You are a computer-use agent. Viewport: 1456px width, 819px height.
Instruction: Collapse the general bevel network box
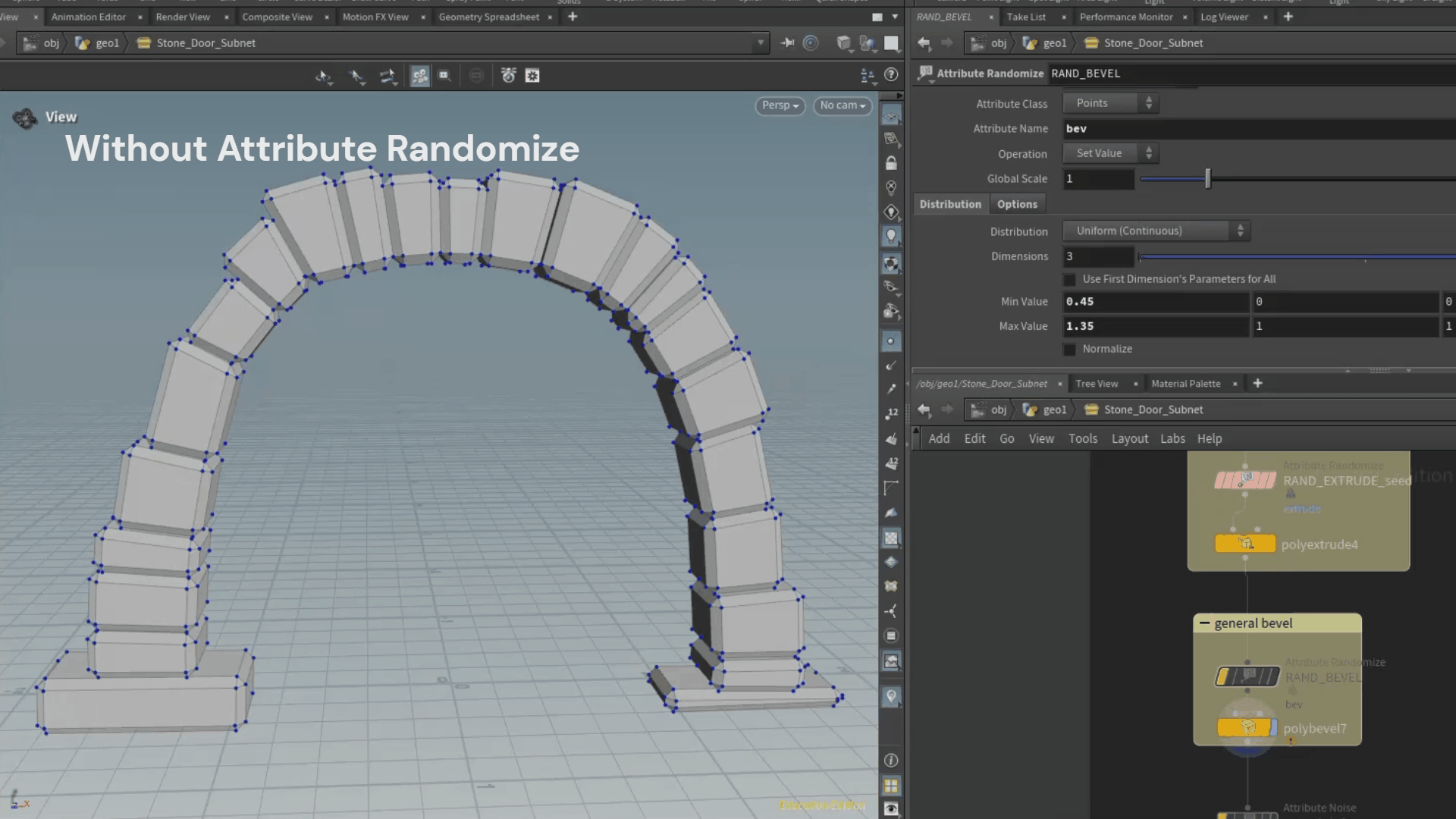tap(1204, 623)
